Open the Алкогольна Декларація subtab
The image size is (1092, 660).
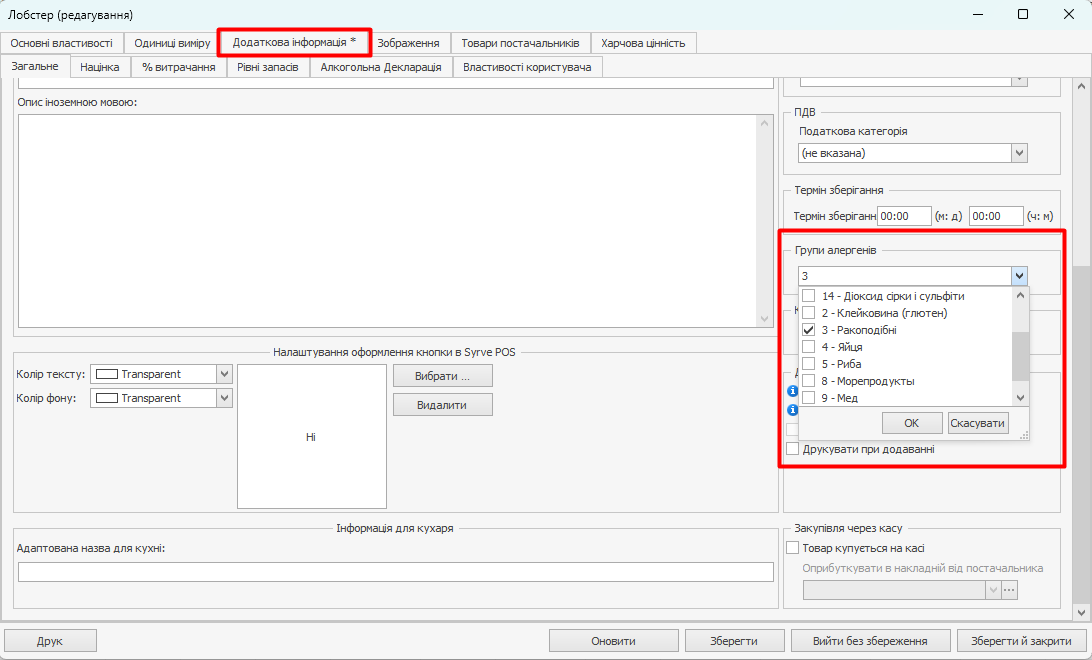click(380, 67)
